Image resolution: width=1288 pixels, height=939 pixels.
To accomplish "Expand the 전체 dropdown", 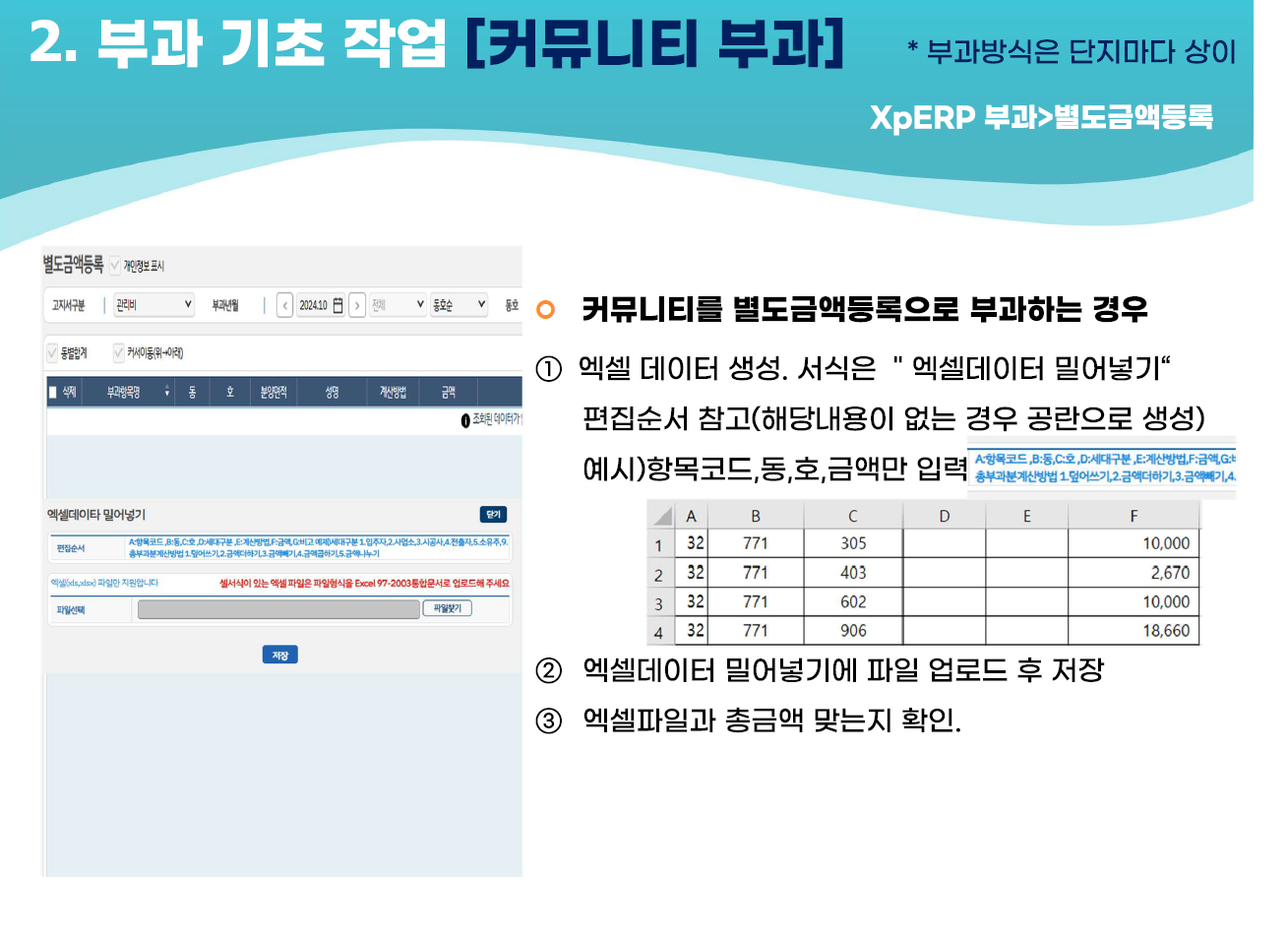I will (398, 305).
